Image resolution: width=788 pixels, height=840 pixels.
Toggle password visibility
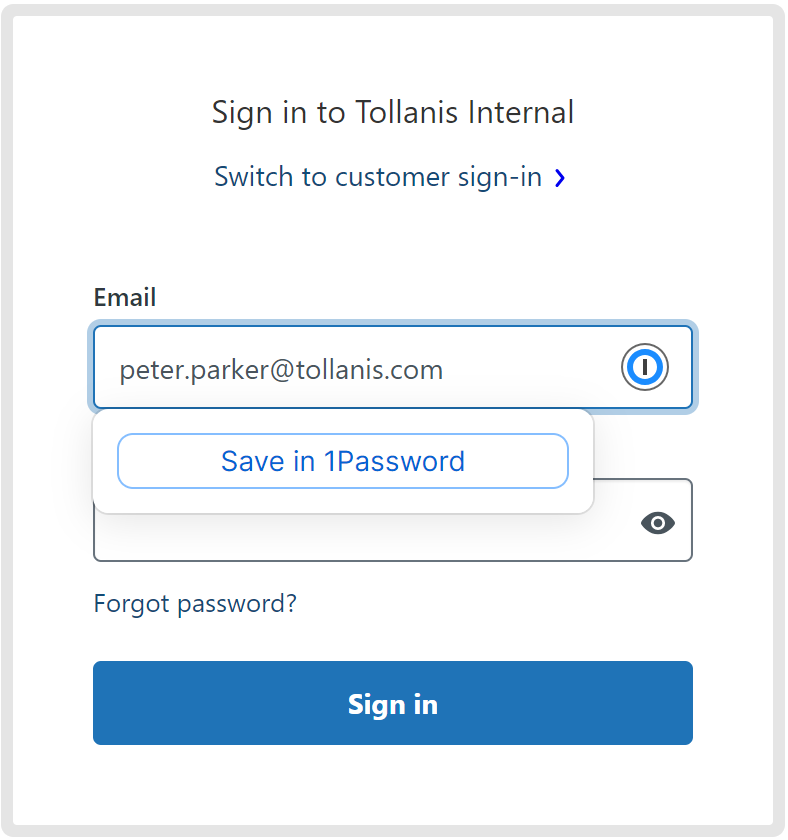coord(658,522)
